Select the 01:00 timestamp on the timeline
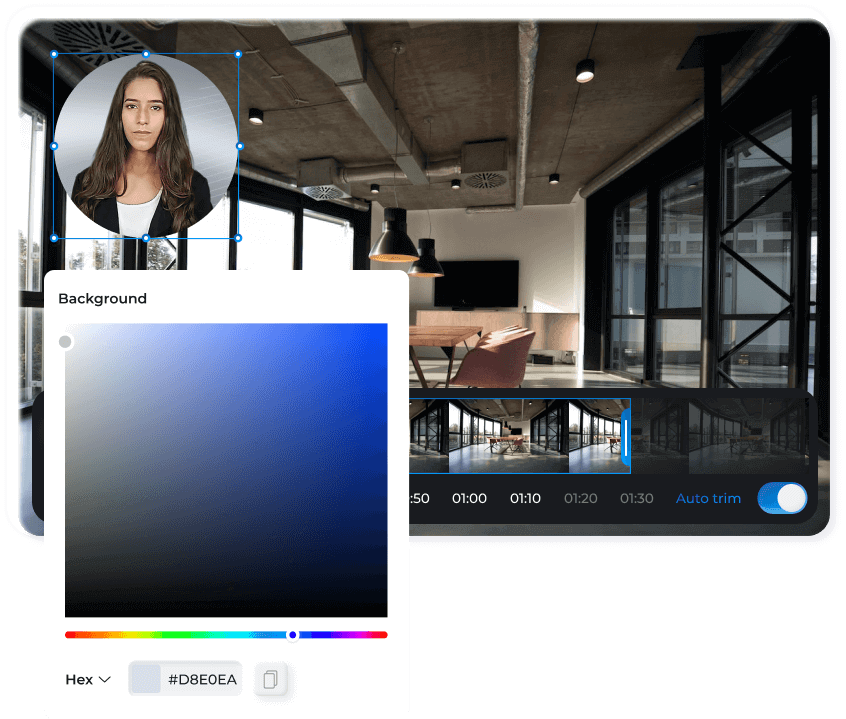 click(x=469, y=498)
